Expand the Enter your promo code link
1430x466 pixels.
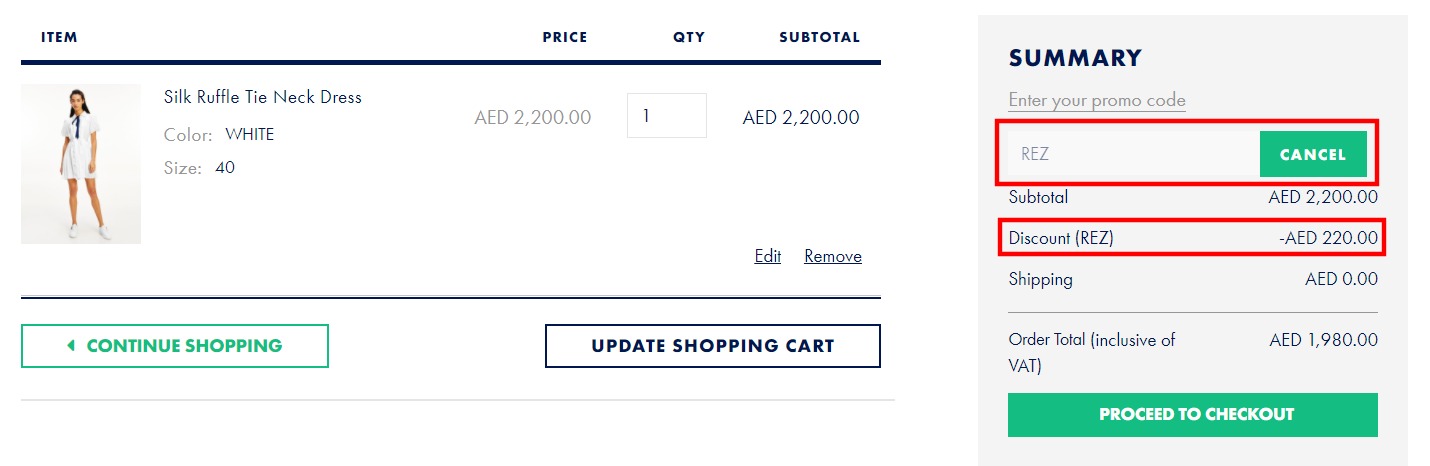click(x=1097, y=100)
